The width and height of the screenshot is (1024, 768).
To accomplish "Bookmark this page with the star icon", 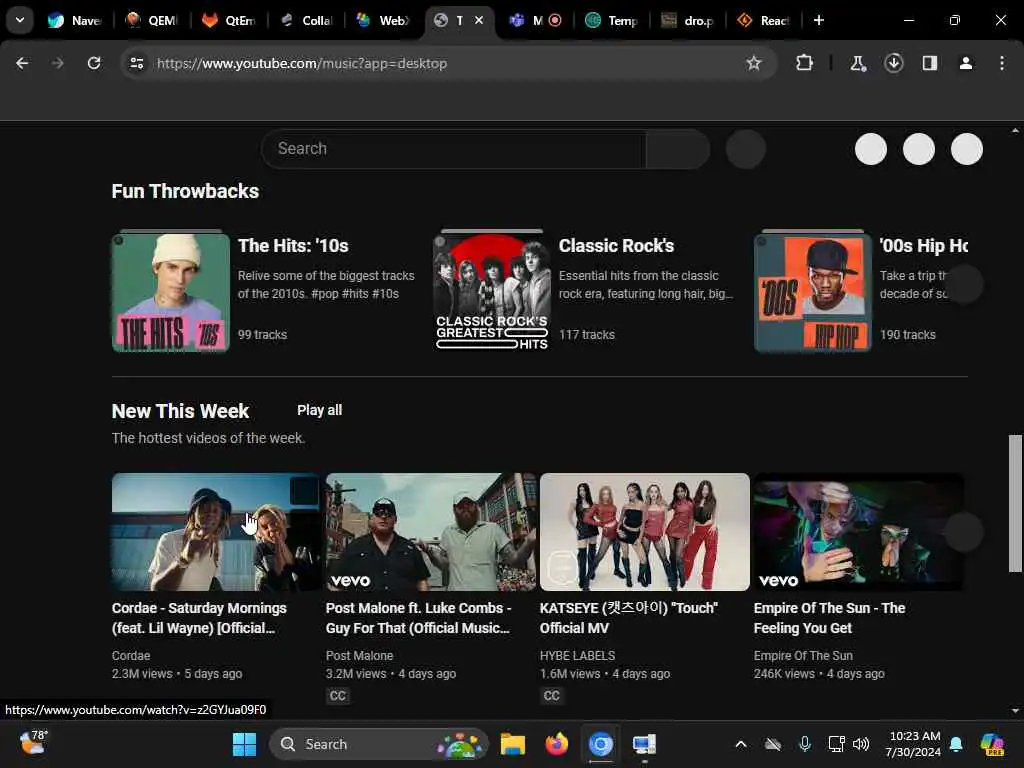I will point(754,63).
